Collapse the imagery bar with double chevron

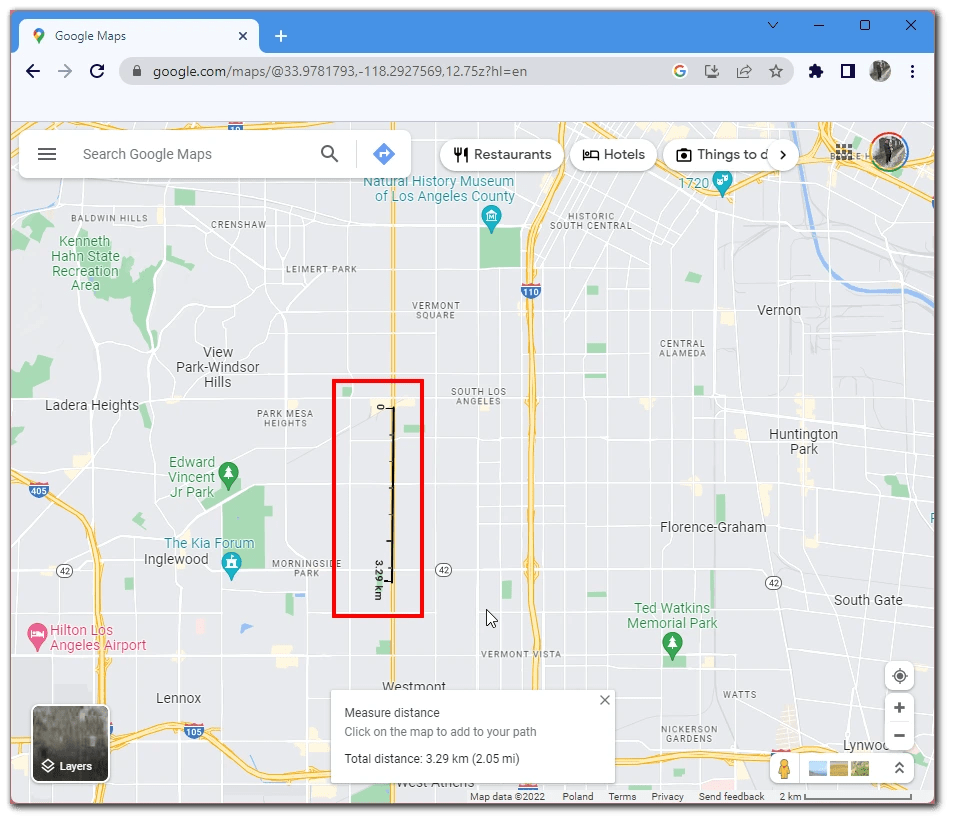click(x=899, y=768)
